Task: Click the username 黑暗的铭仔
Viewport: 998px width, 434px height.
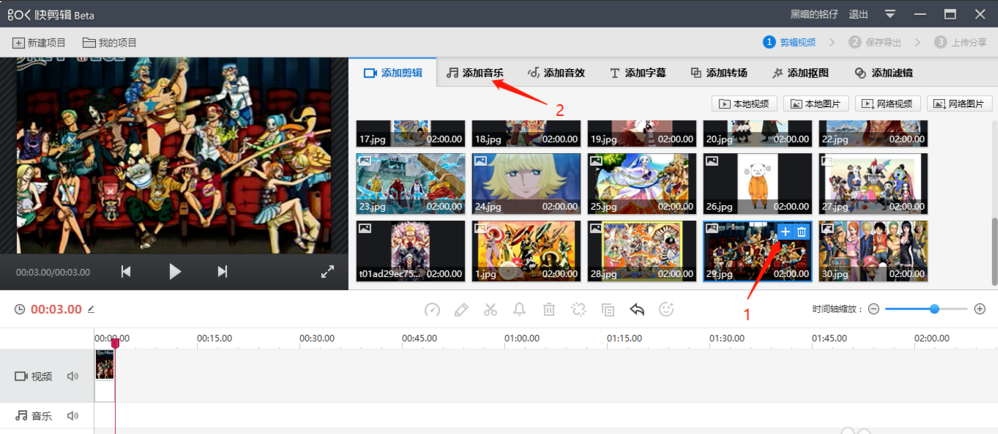Action: click(814, 14)
